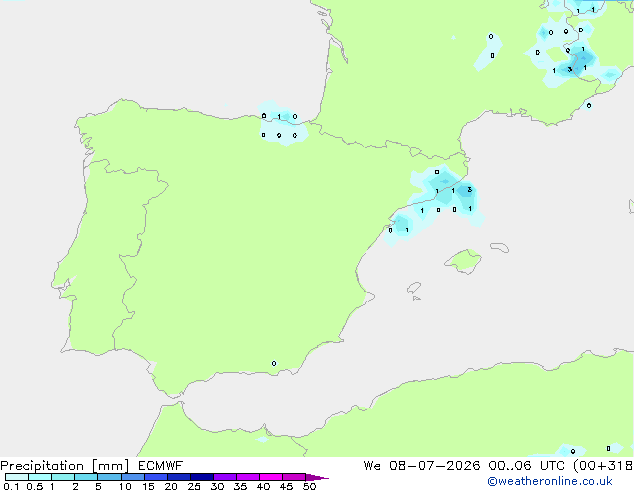This screenshot has height=490, width=634.
Task: Click the legend value label '25'
Action: tap(194, 486)
